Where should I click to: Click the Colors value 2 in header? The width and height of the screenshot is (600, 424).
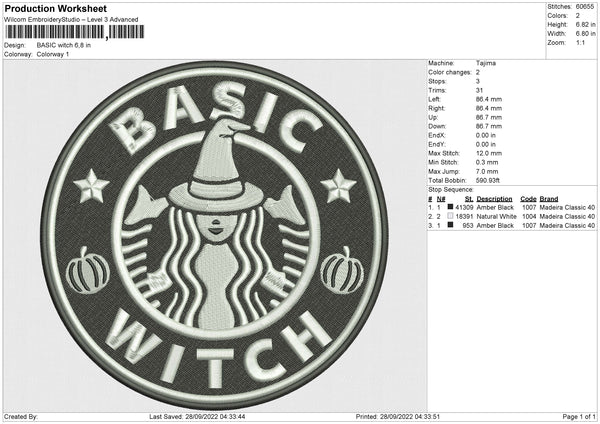[577, 16]
